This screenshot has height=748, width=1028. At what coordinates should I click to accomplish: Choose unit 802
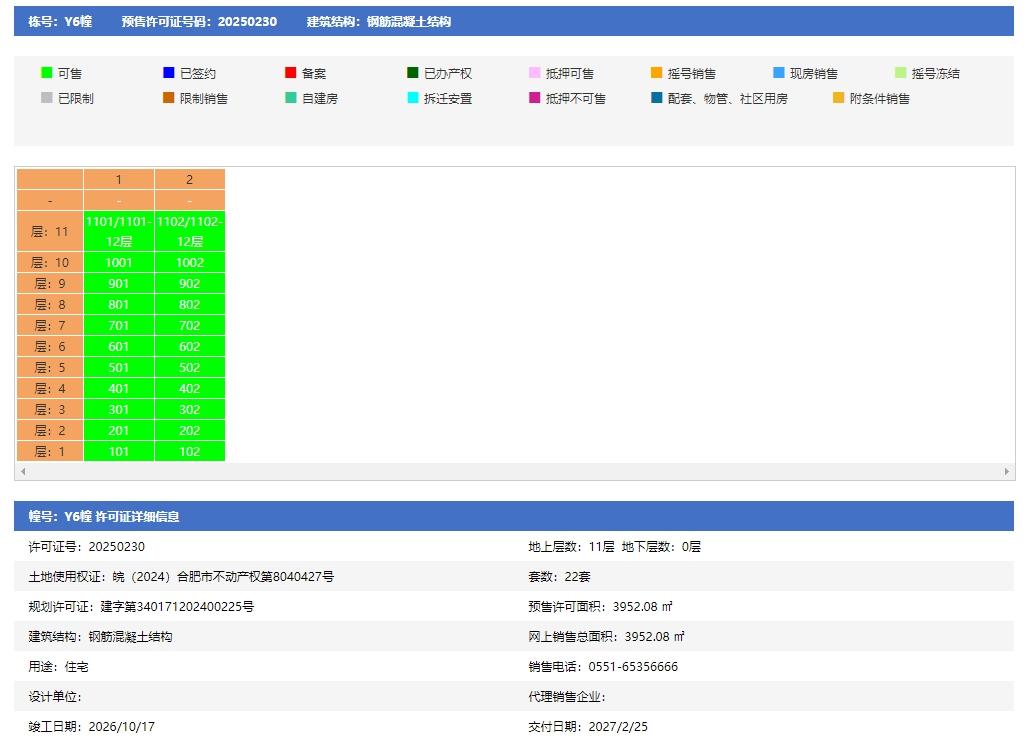tap(189, 305)
